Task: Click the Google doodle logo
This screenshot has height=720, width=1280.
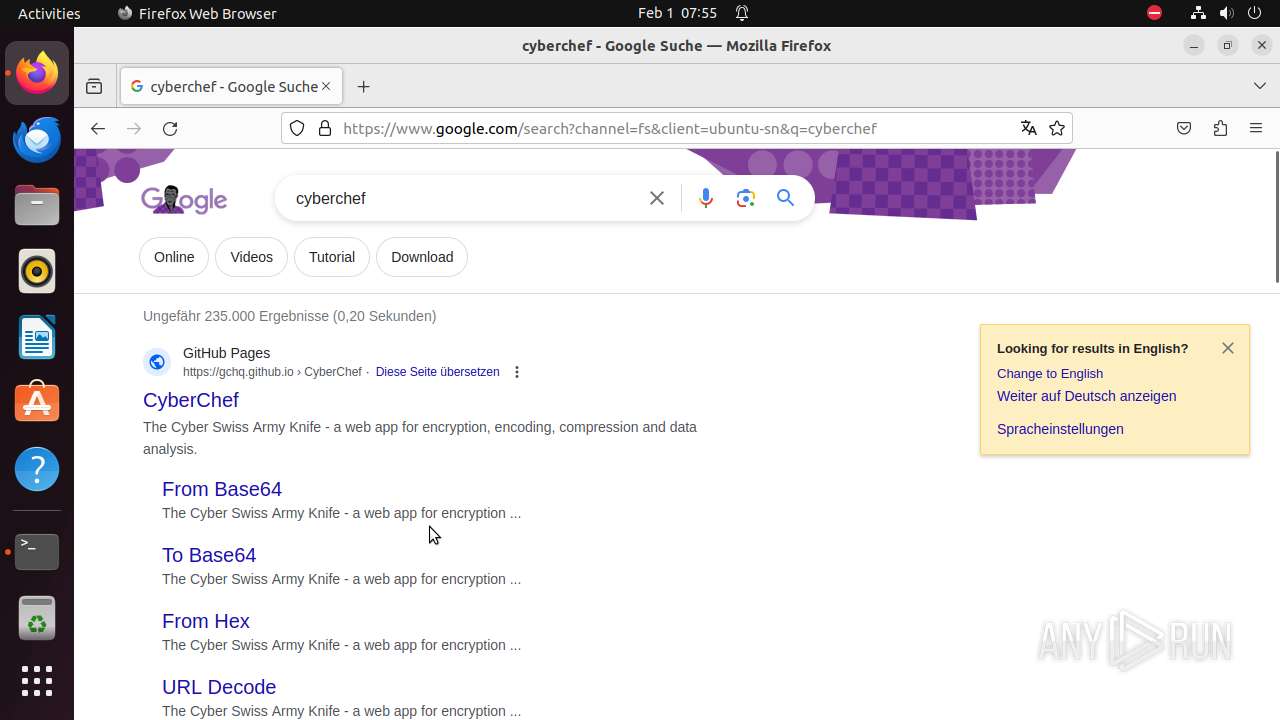Action: click(184, 199)
